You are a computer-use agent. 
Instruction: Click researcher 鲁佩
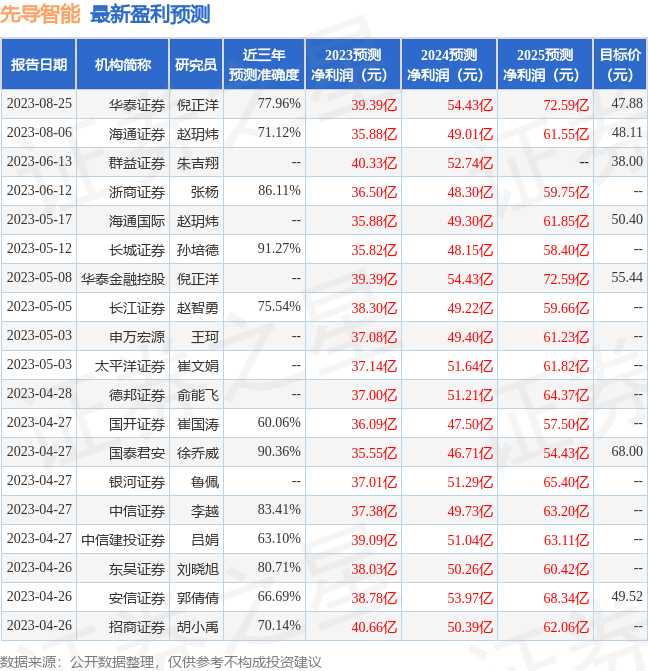205,482
